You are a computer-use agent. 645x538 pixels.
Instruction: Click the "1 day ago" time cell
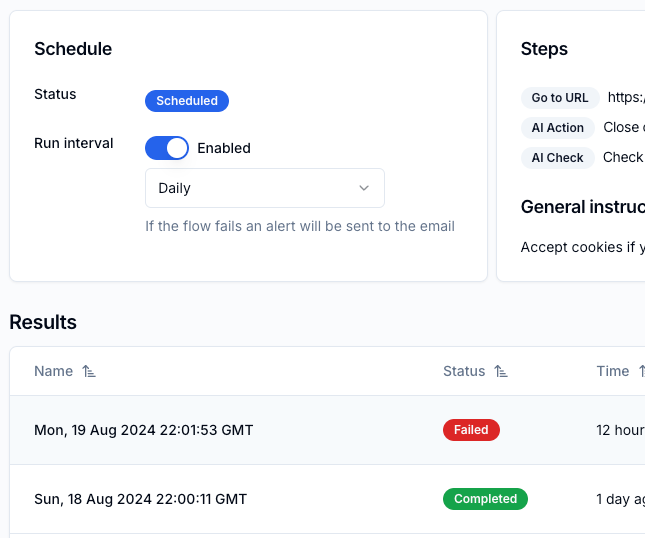point(620,498)
